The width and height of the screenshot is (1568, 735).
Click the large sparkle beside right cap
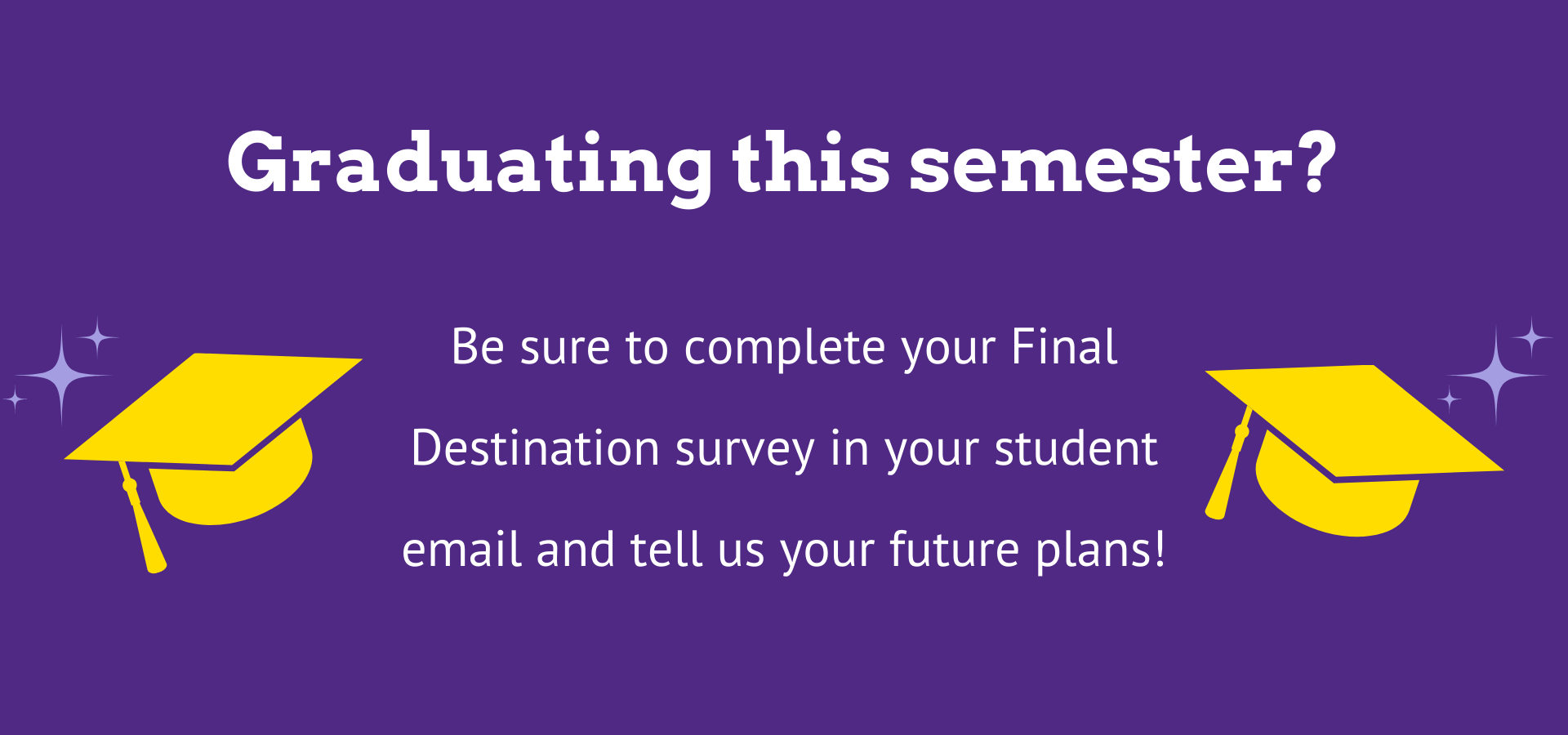1496,375
